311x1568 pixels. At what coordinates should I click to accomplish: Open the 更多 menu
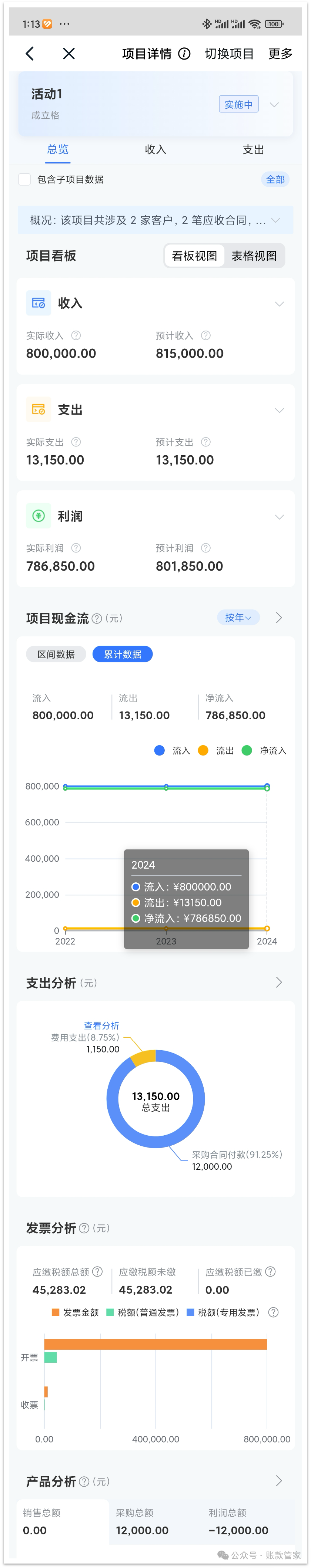coord(281,54)
